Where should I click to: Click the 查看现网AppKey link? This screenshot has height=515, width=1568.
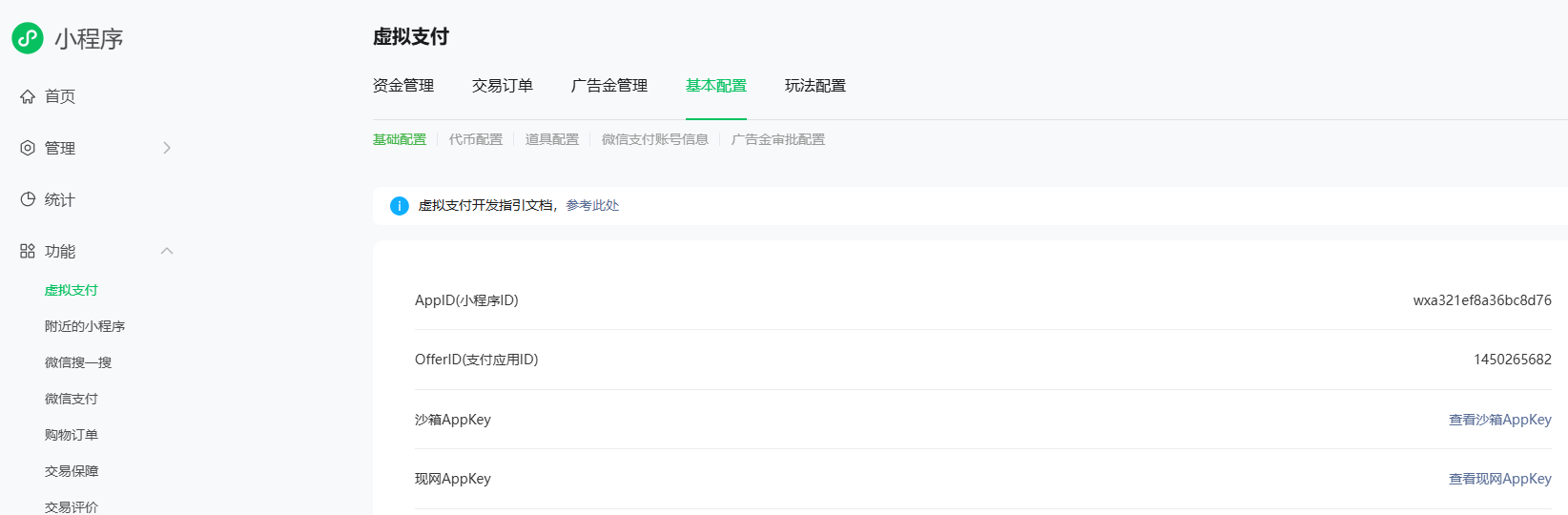[1500, 479]
